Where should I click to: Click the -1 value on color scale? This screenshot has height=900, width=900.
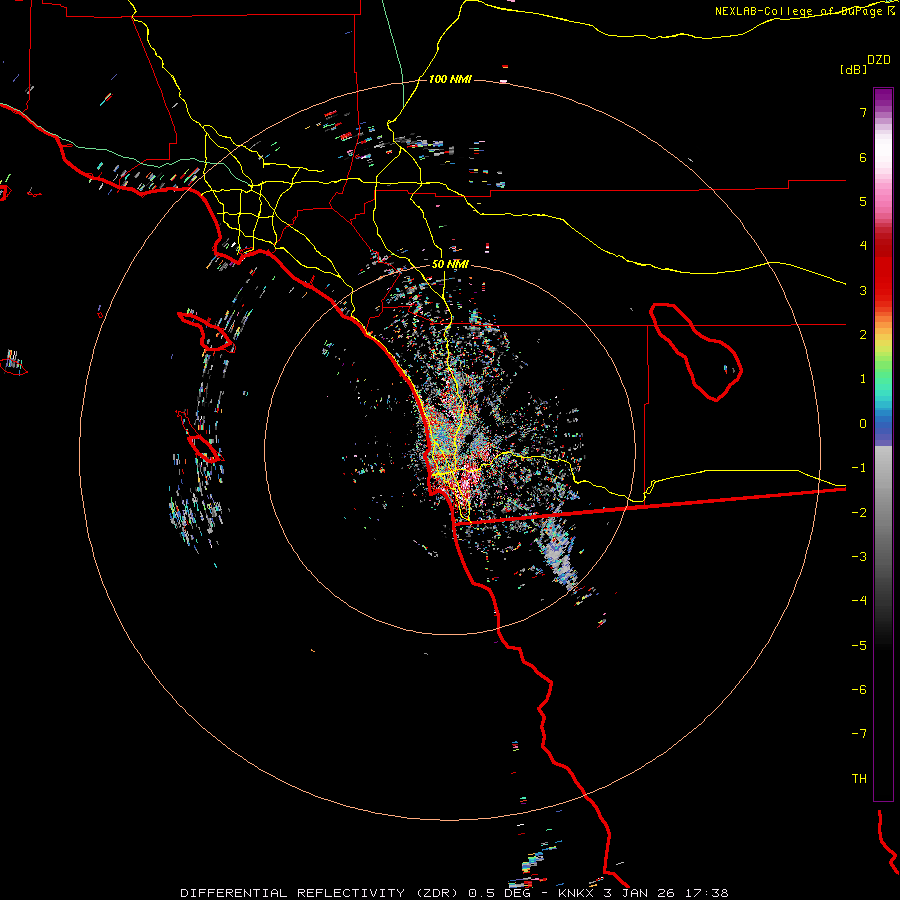coord(859,468)
